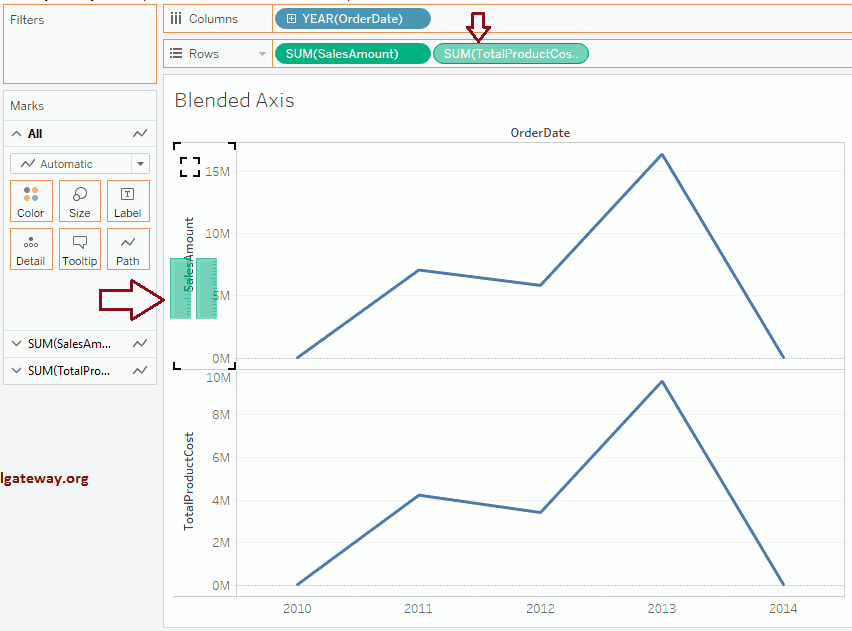Viewport: 852px width, 631px height.
Task: Select the Color button on the Marks card
Action: pos(31,200)
